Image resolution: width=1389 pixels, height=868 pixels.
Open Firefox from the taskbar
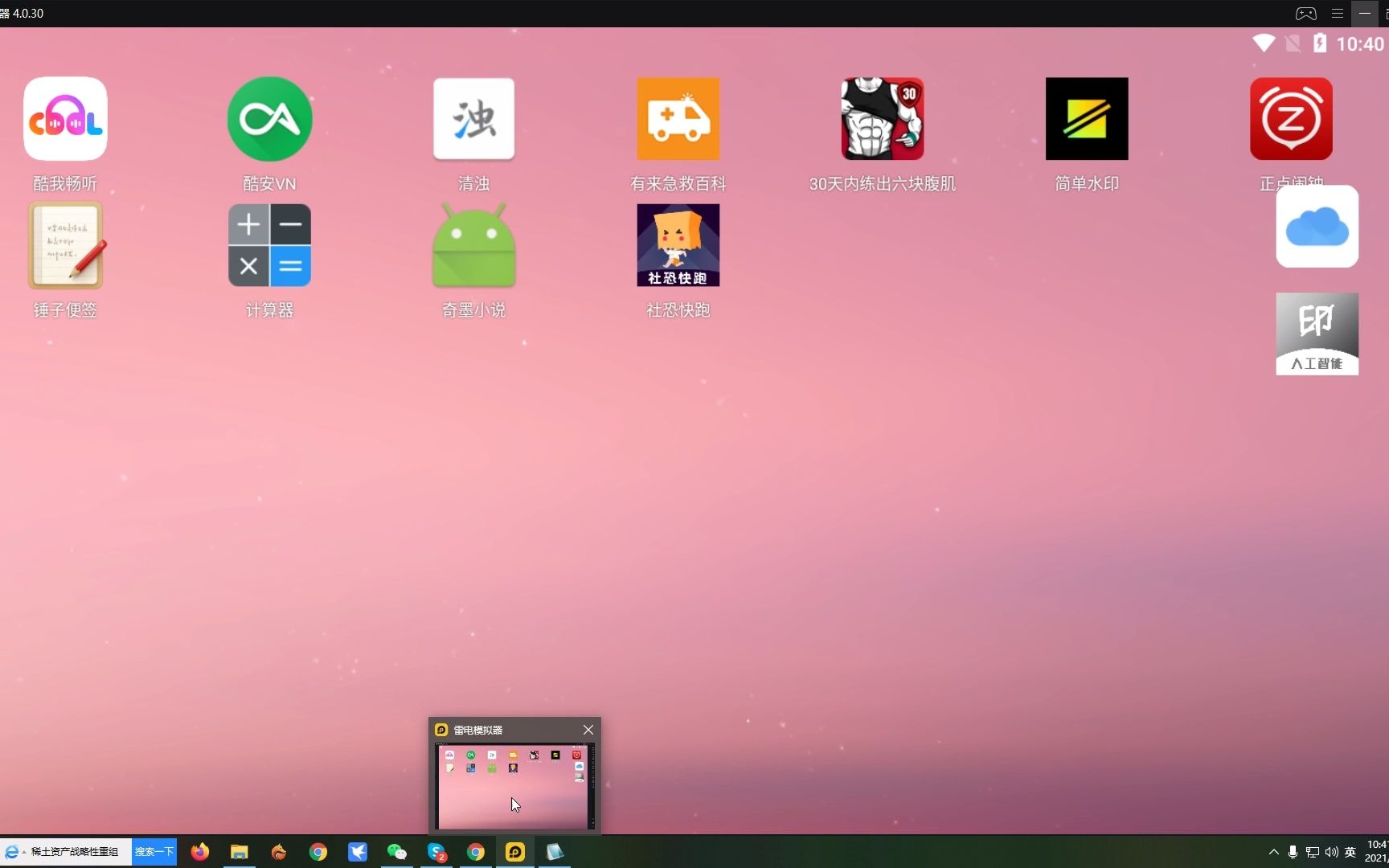tap(200, 852)
